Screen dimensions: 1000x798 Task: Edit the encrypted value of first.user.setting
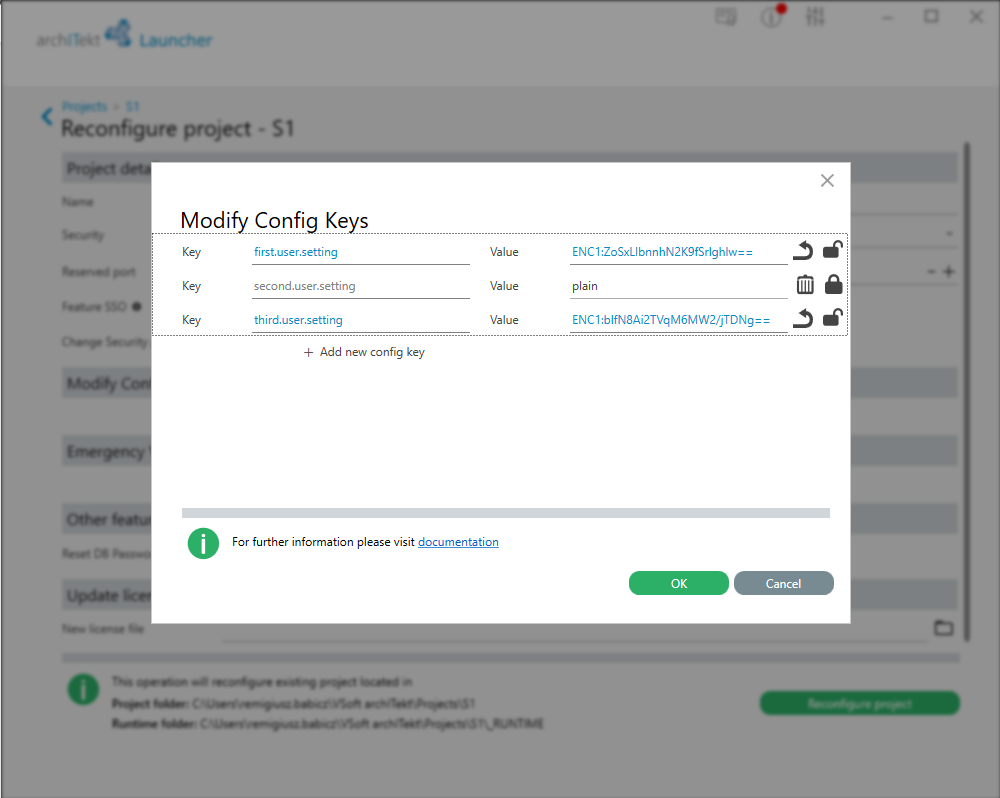coord(679,252)
